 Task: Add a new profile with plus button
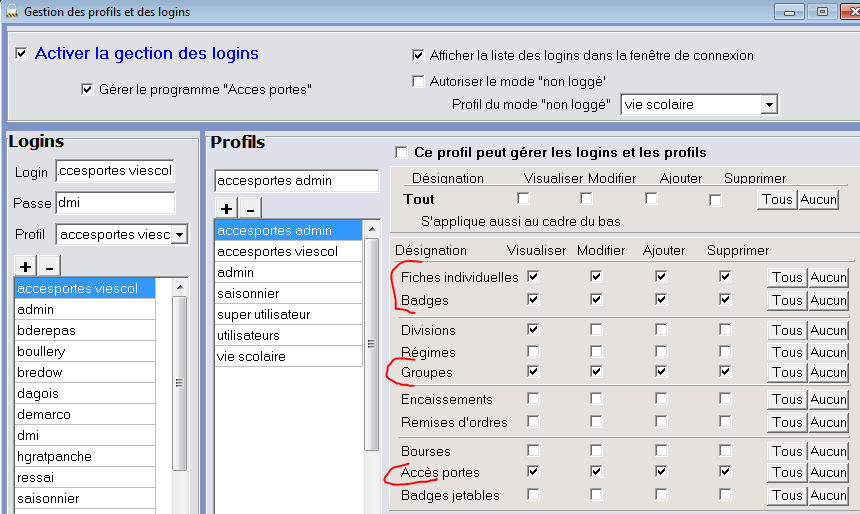(x=227, y=208)
